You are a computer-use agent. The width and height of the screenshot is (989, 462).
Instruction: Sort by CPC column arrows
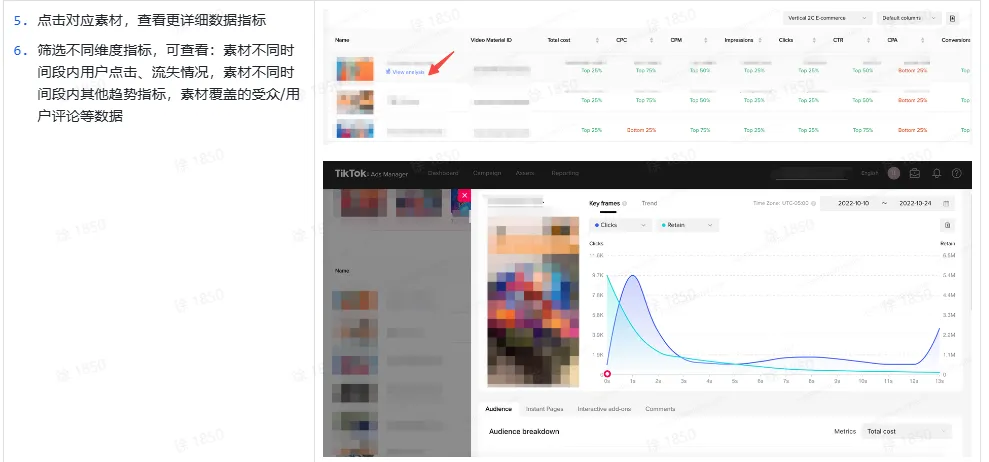point(652,40)
